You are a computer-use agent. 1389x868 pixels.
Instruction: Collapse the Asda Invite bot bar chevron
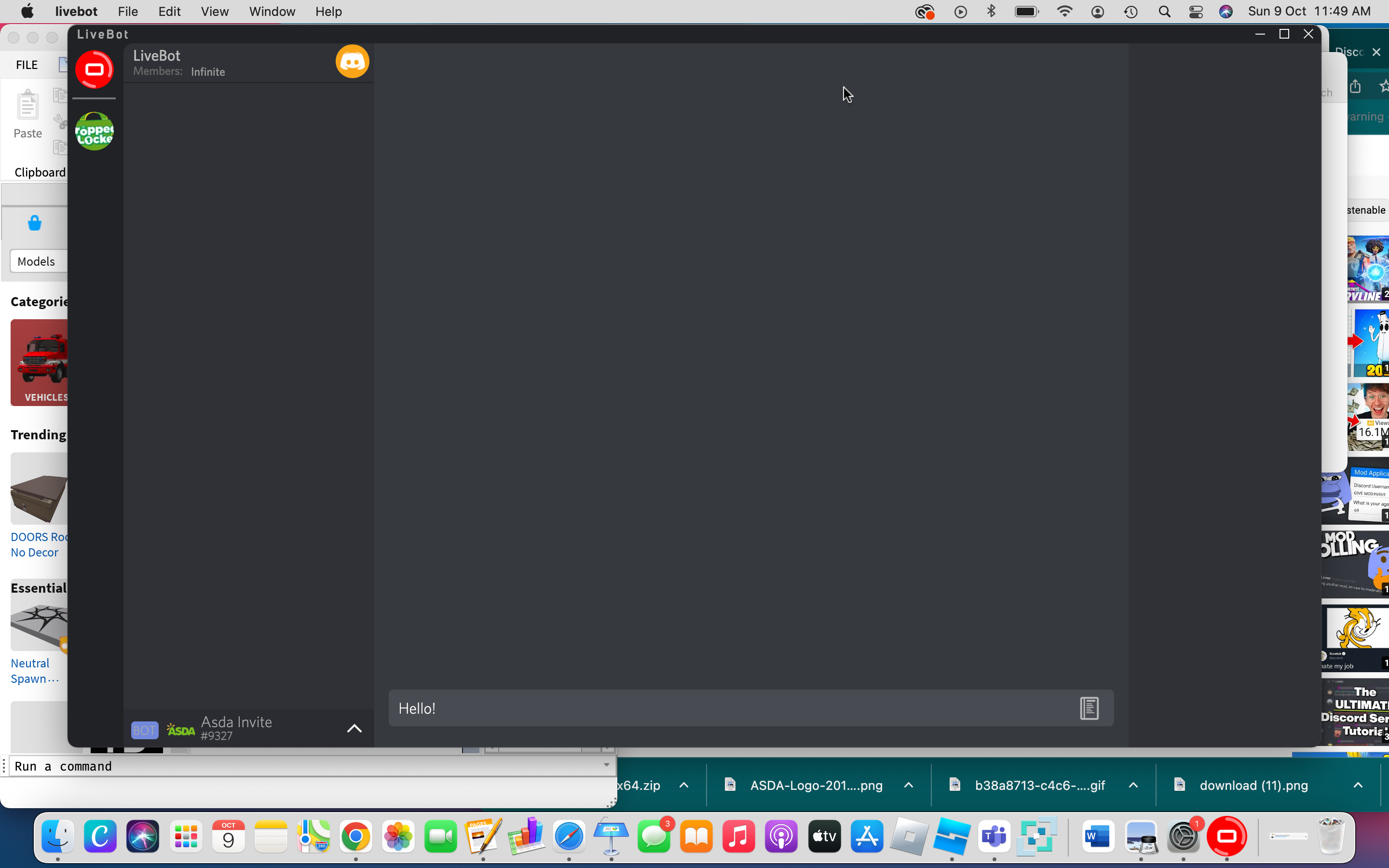354,728
